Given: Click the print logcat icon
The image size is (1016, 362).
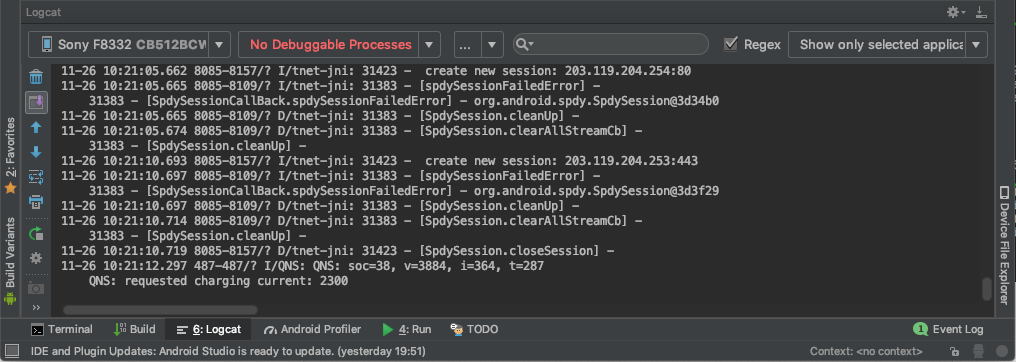Looking at the screenshot, I should (x=36, y=202).
